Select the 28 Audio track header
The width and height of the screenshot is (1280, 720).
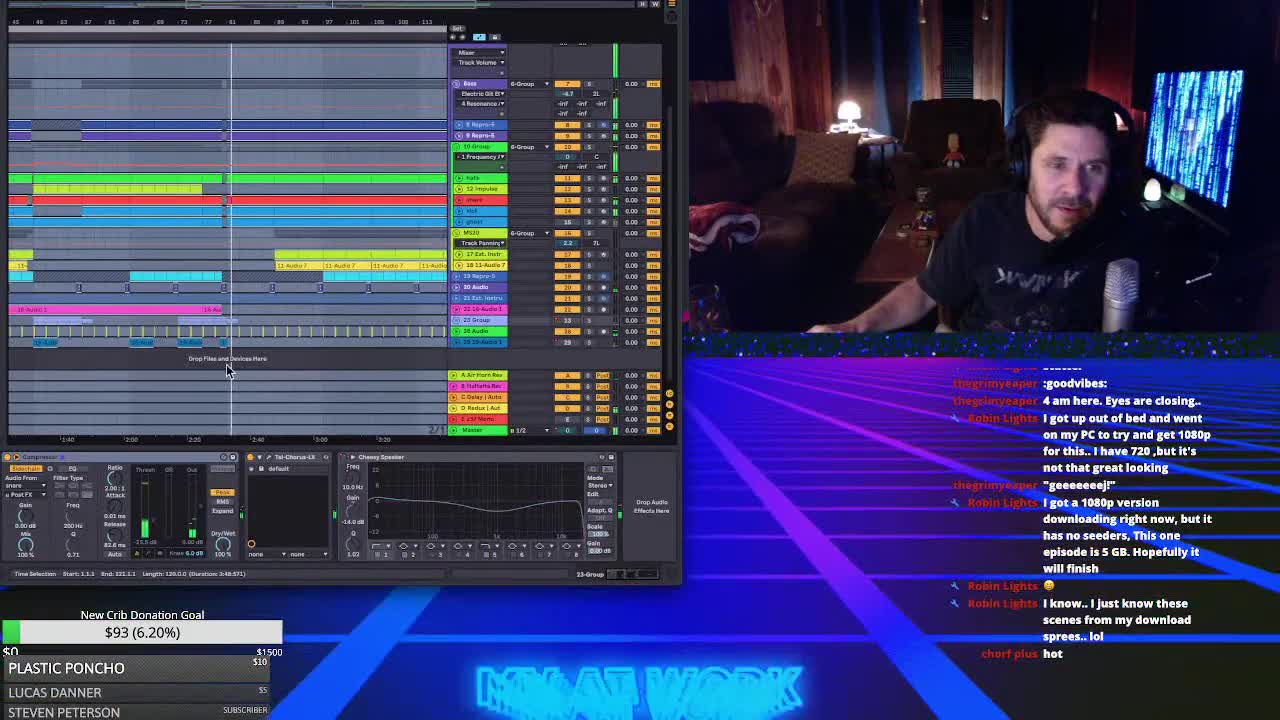click(479, 331)
